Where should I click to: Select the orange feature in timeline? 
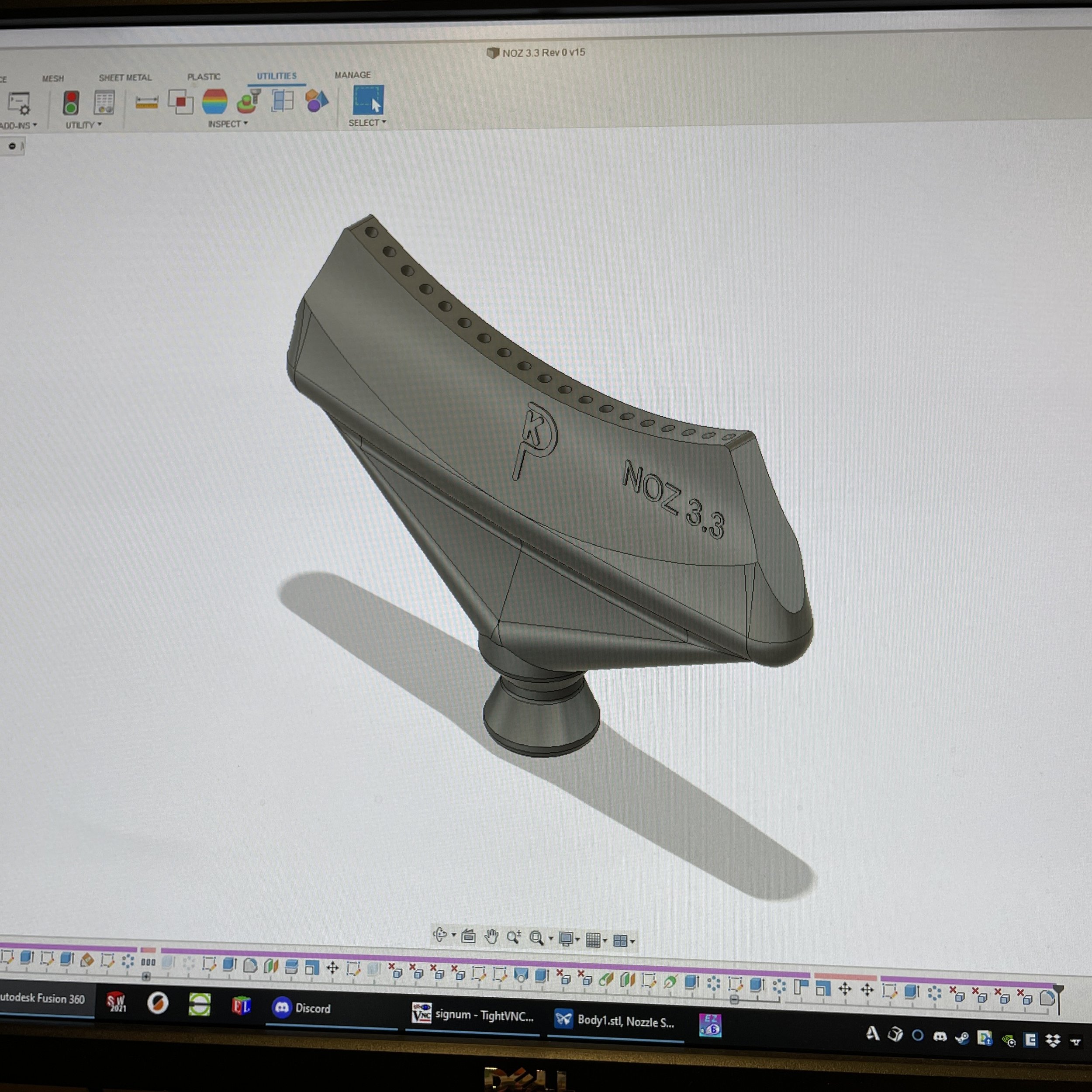(x=87, y=959)
